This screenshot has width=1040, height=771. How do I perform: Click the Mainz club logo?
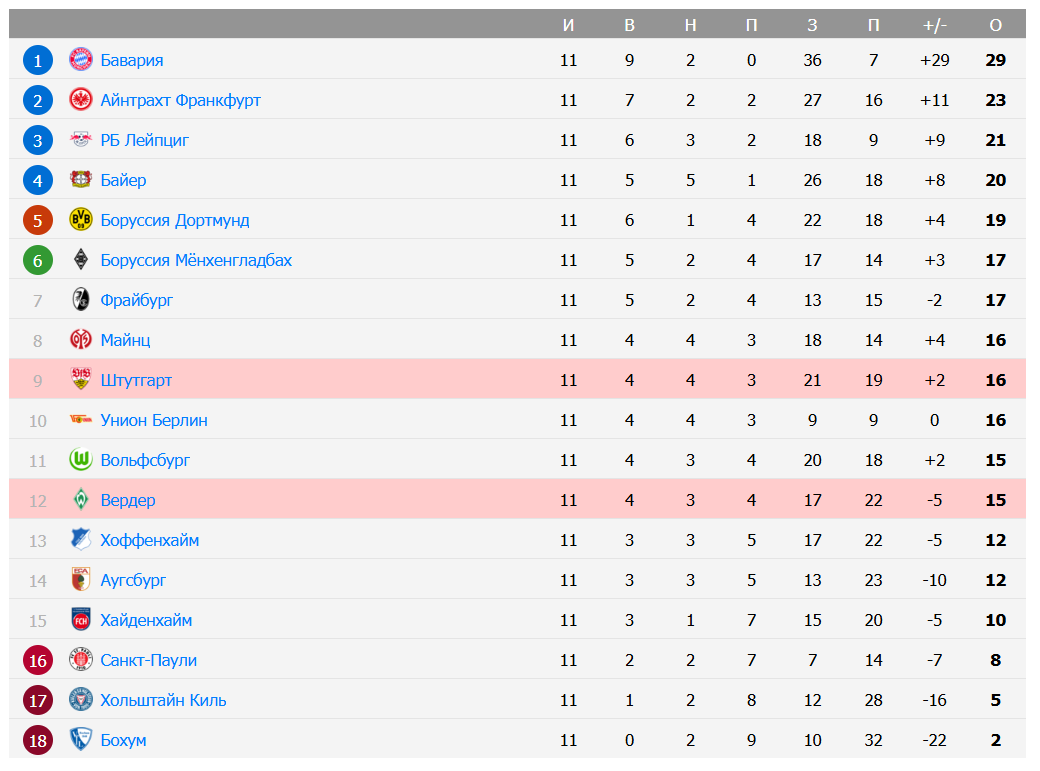coord(80,340)
